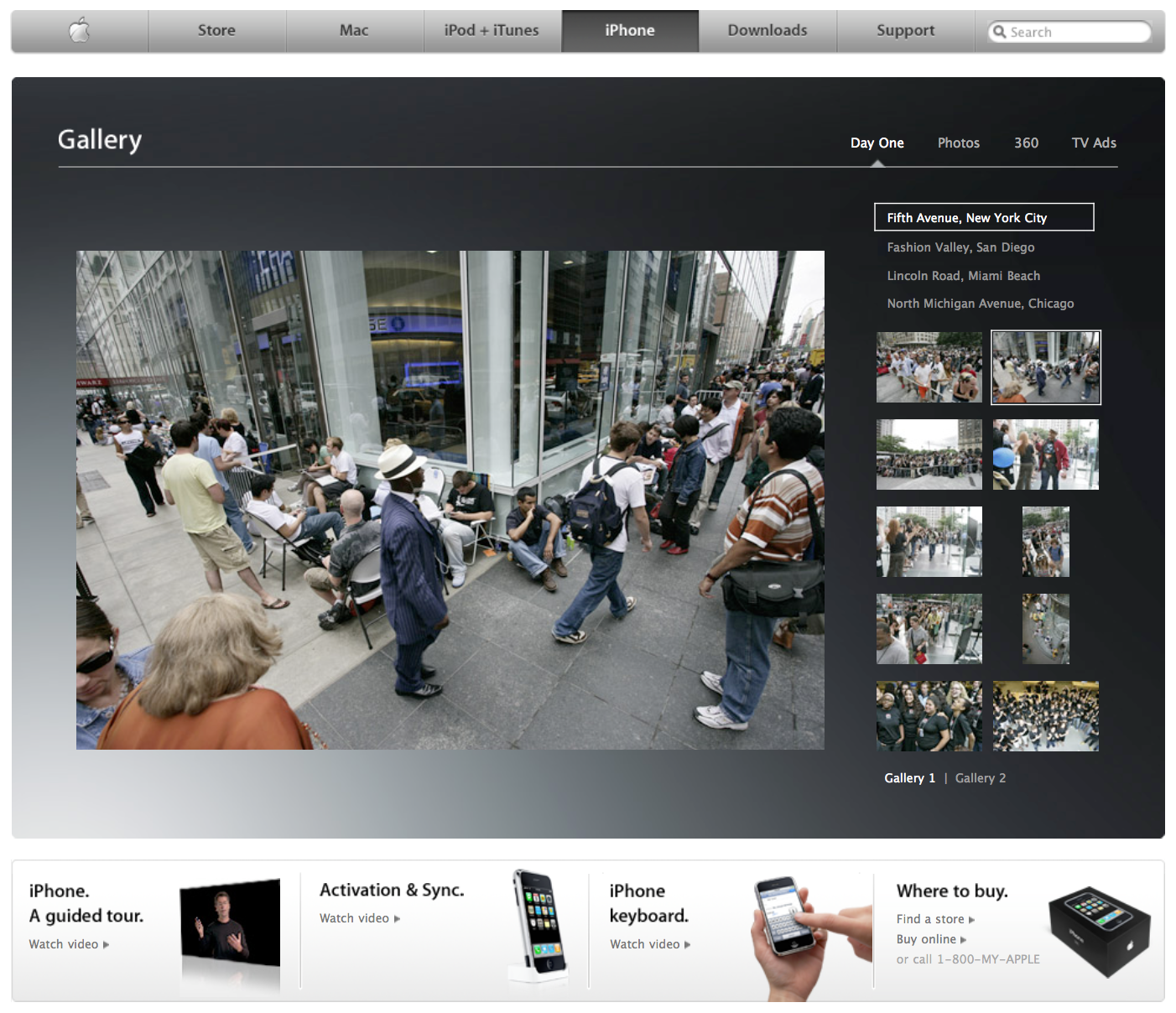The height and width of the screenshot is (1013, 1176).
Task: Click Find a store link
Action: click(x=935, y=919)
